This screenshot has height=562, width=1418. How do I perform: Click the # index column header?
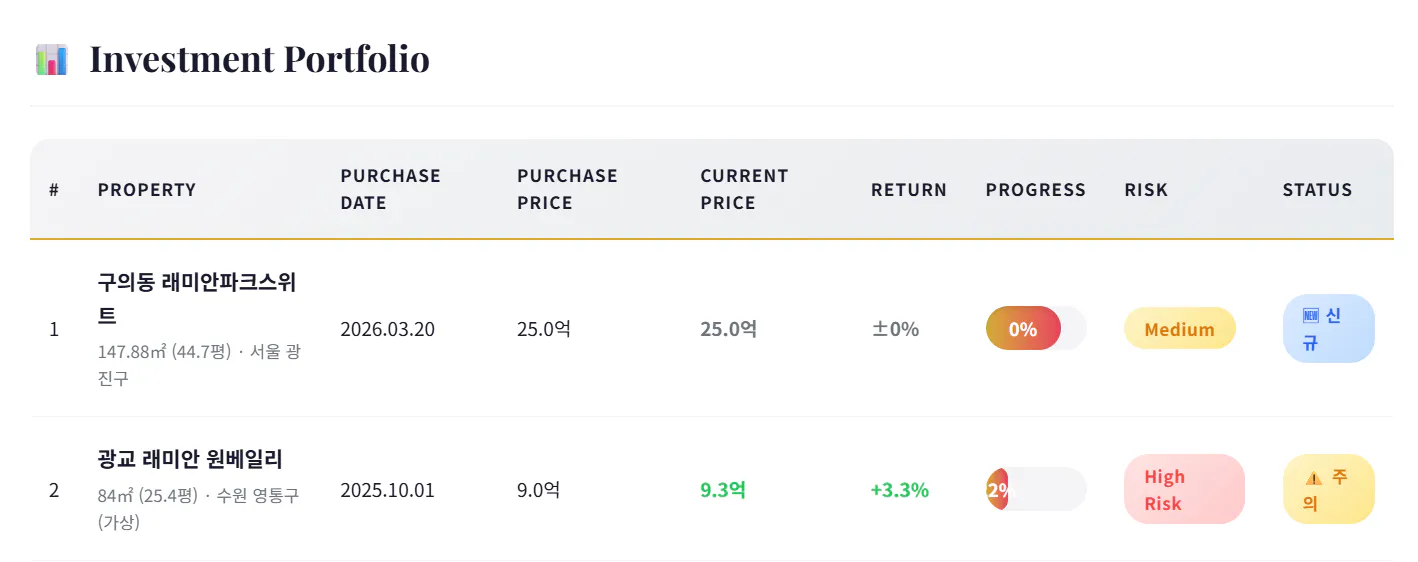(54, 190)
